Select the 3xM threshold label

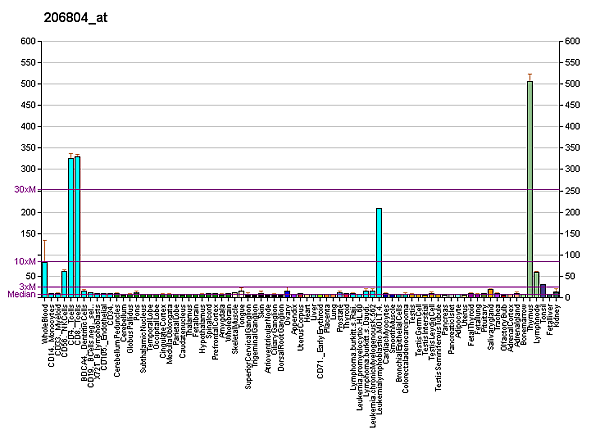[28, 287]
